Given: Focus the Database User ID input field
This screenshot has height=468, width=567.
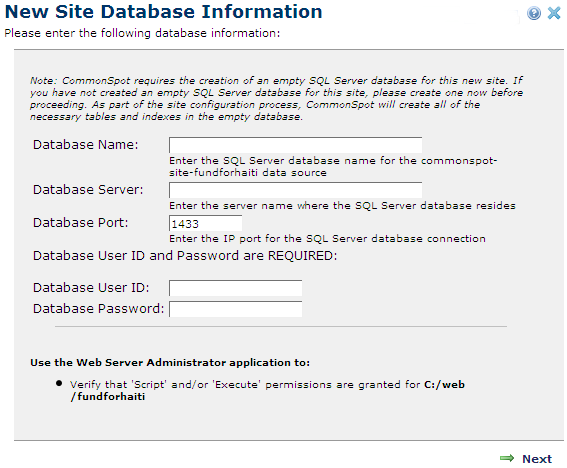Looking at the screenshot, I should click(235, 288).
